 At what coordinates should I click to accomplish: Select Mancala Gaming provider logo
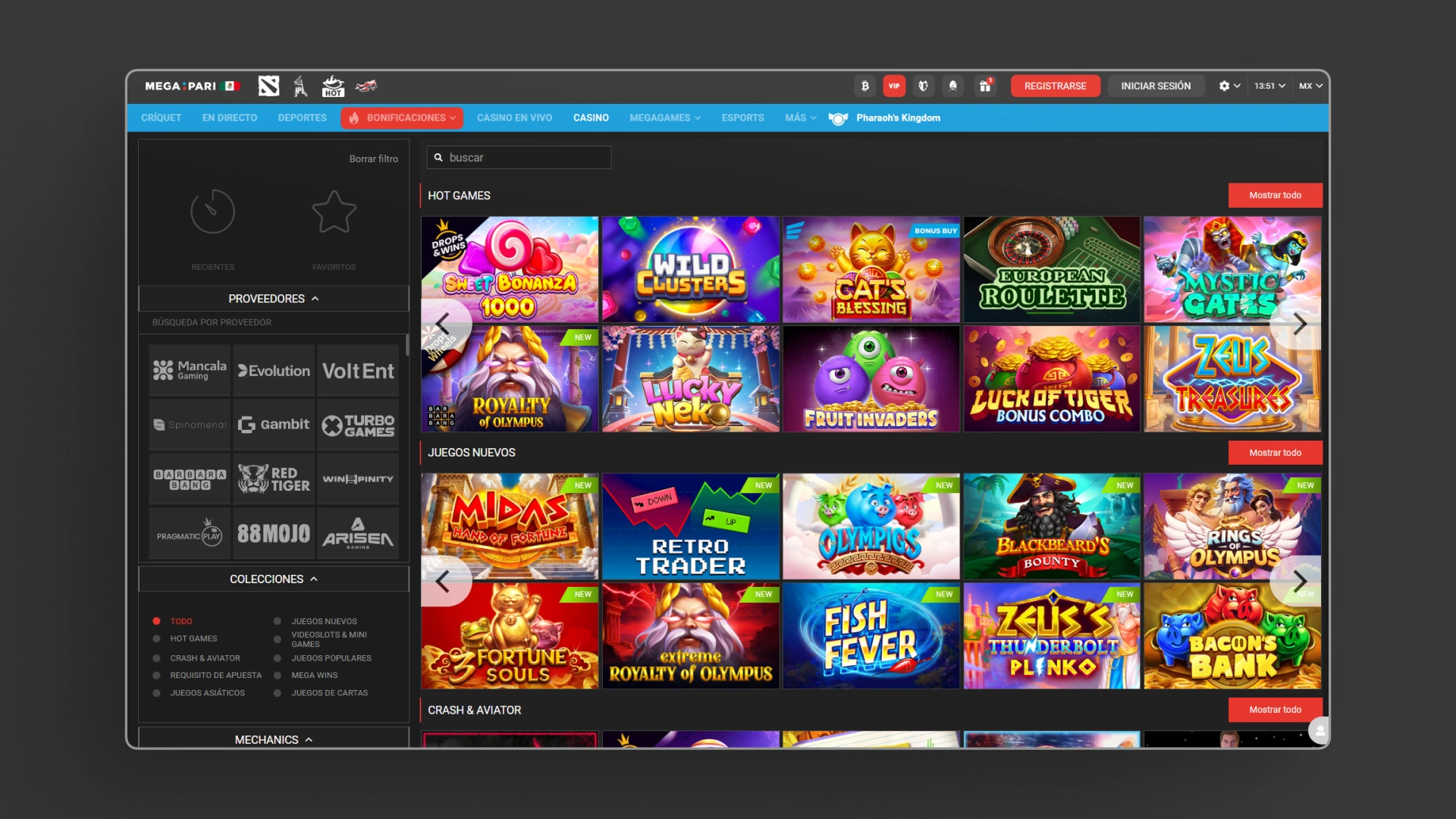[190, 370]
